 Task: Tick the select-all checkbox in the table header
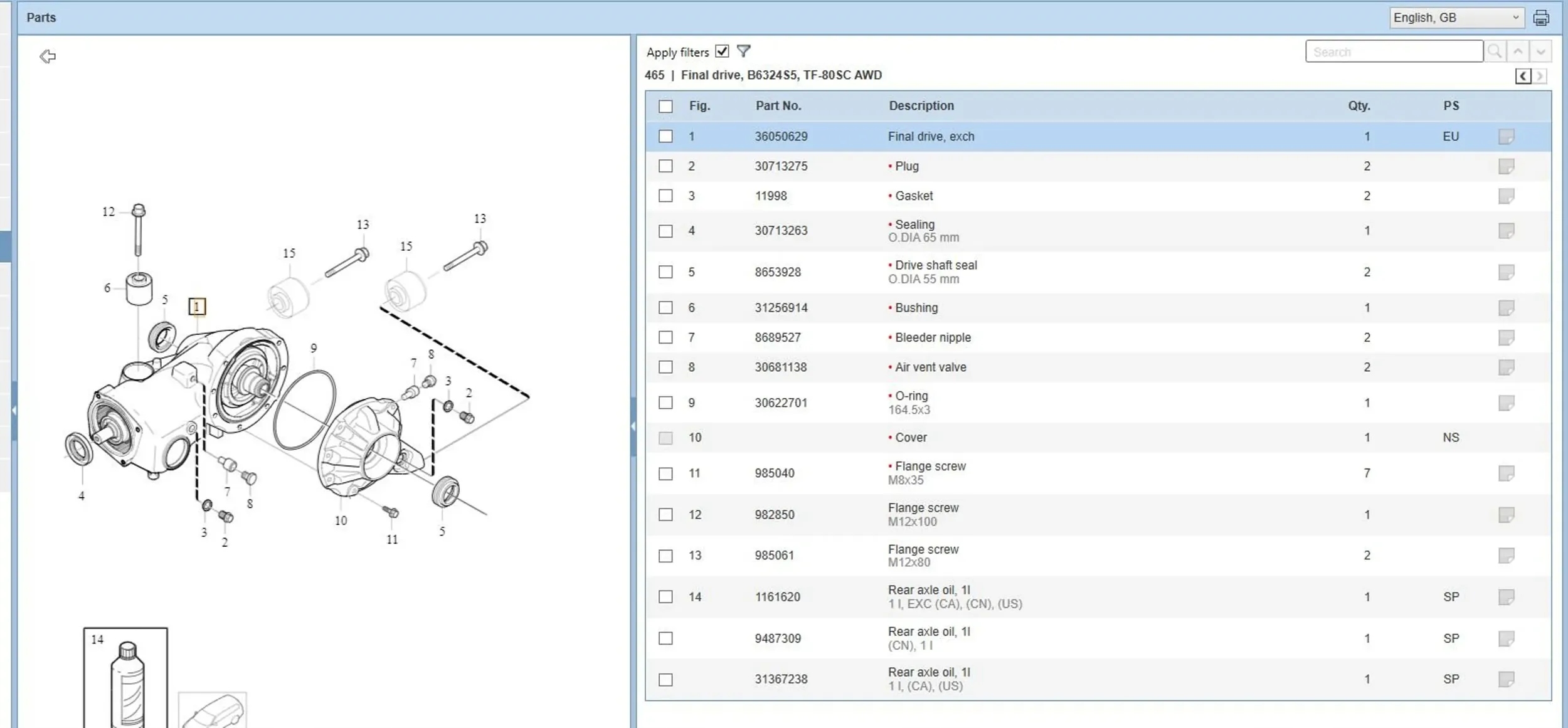(x=665, y=107)
